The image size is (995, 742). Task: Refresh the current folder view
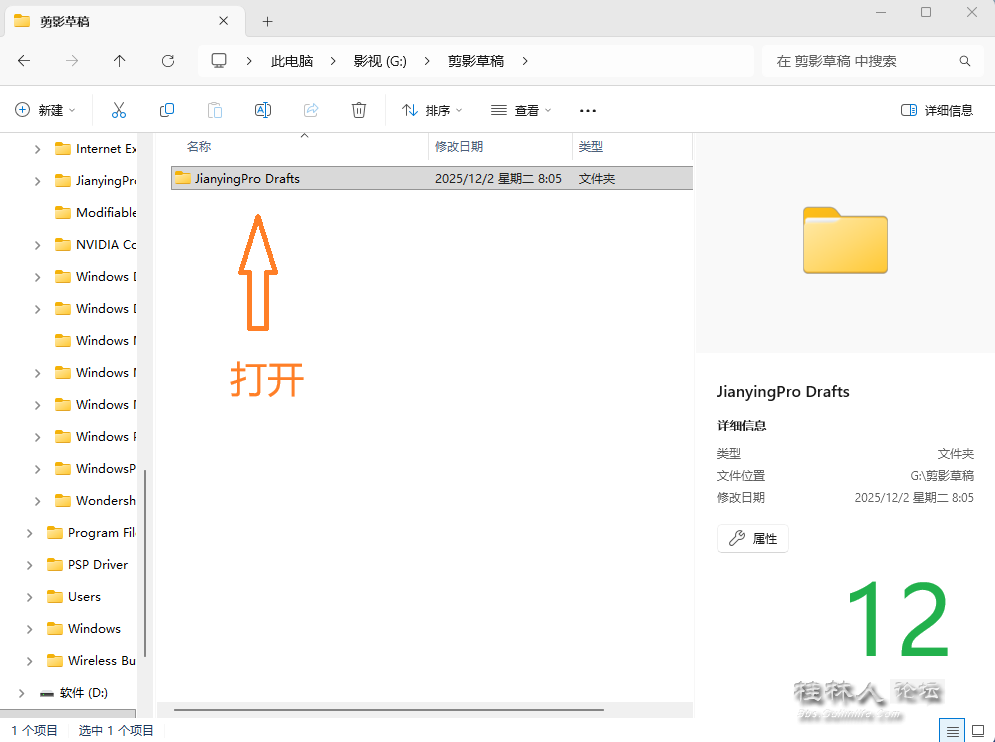(x=168, y=61)
